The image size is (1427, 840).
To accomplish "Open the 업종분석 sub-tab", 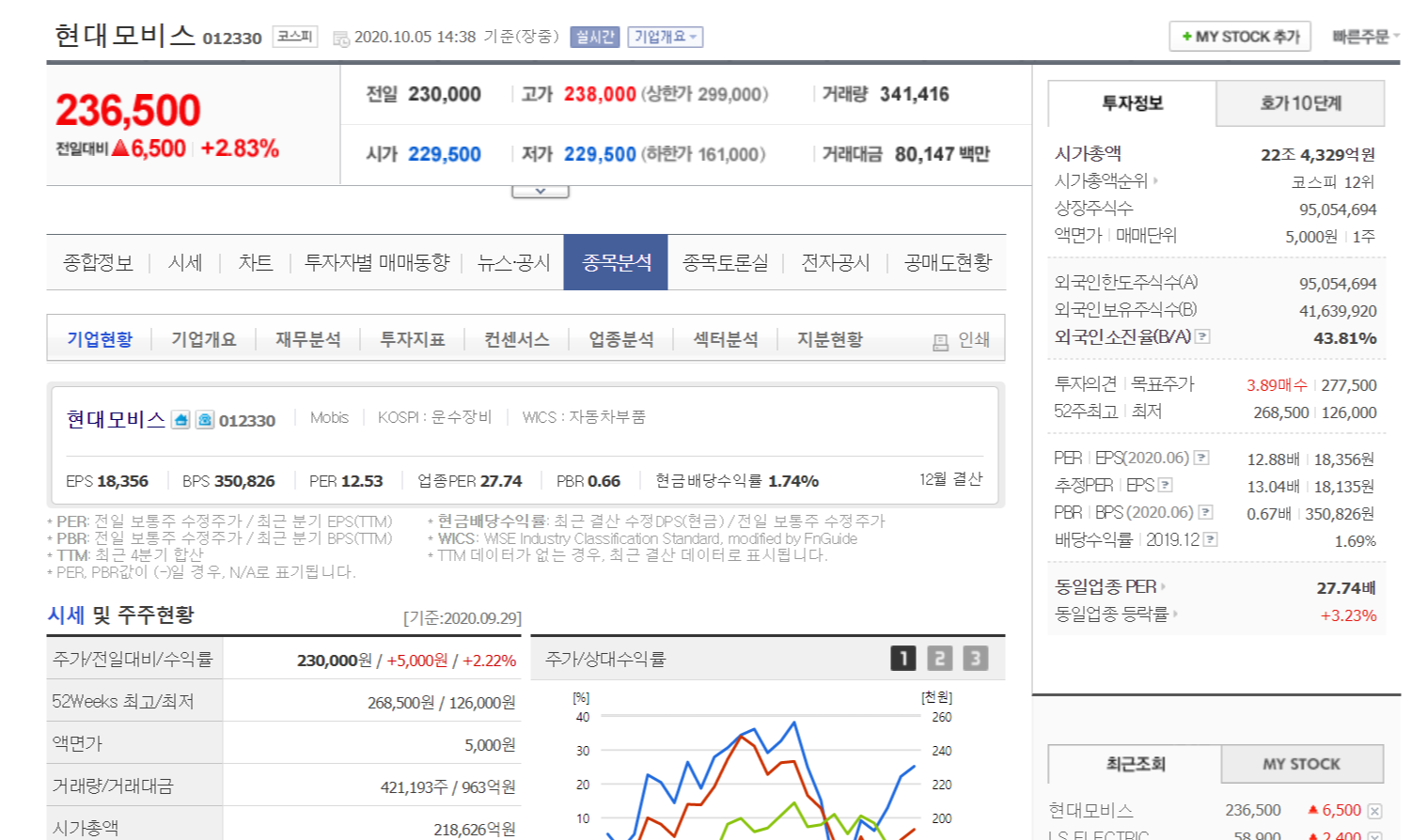I will pyautogui.click(x=620, y=339).
